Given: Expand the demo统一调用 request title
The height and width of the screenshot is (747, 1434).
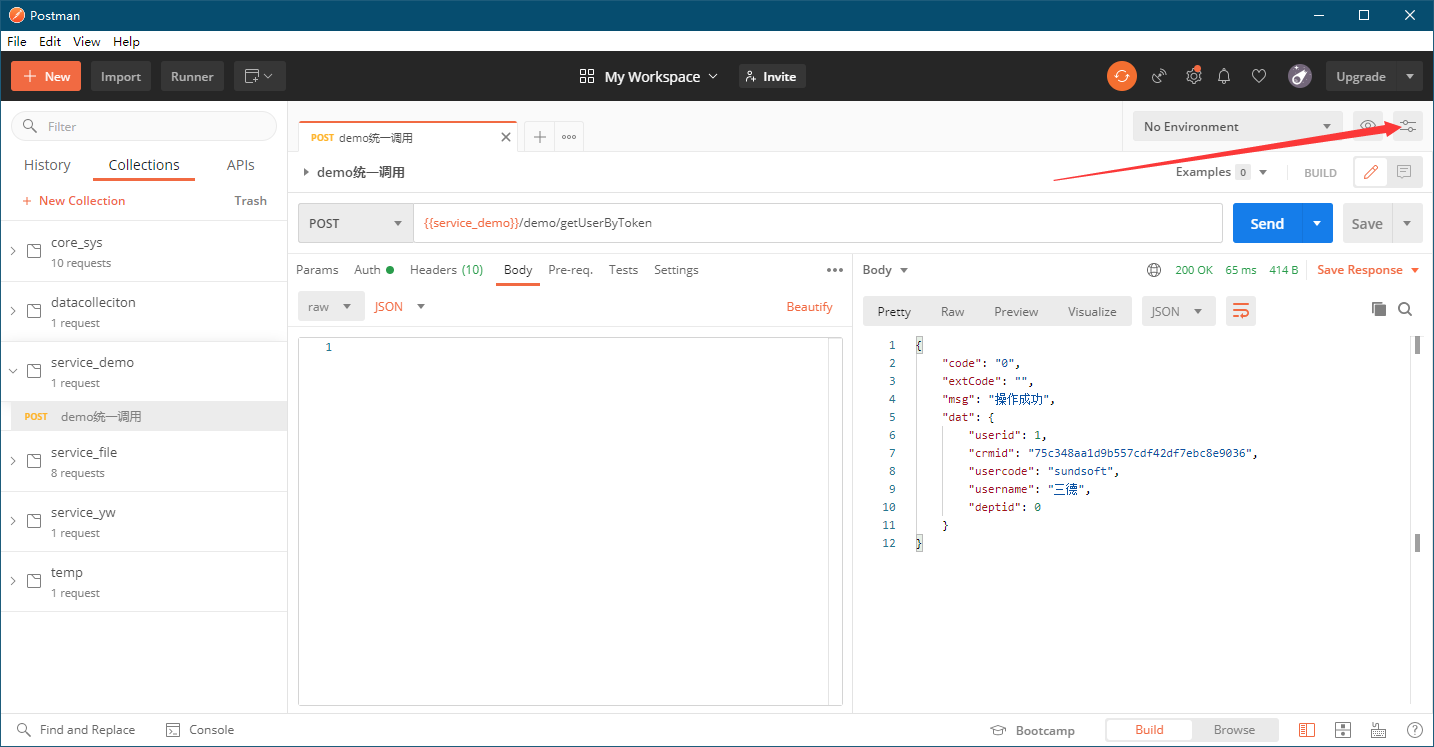Looking at the screenshot, I should point(307,172).
